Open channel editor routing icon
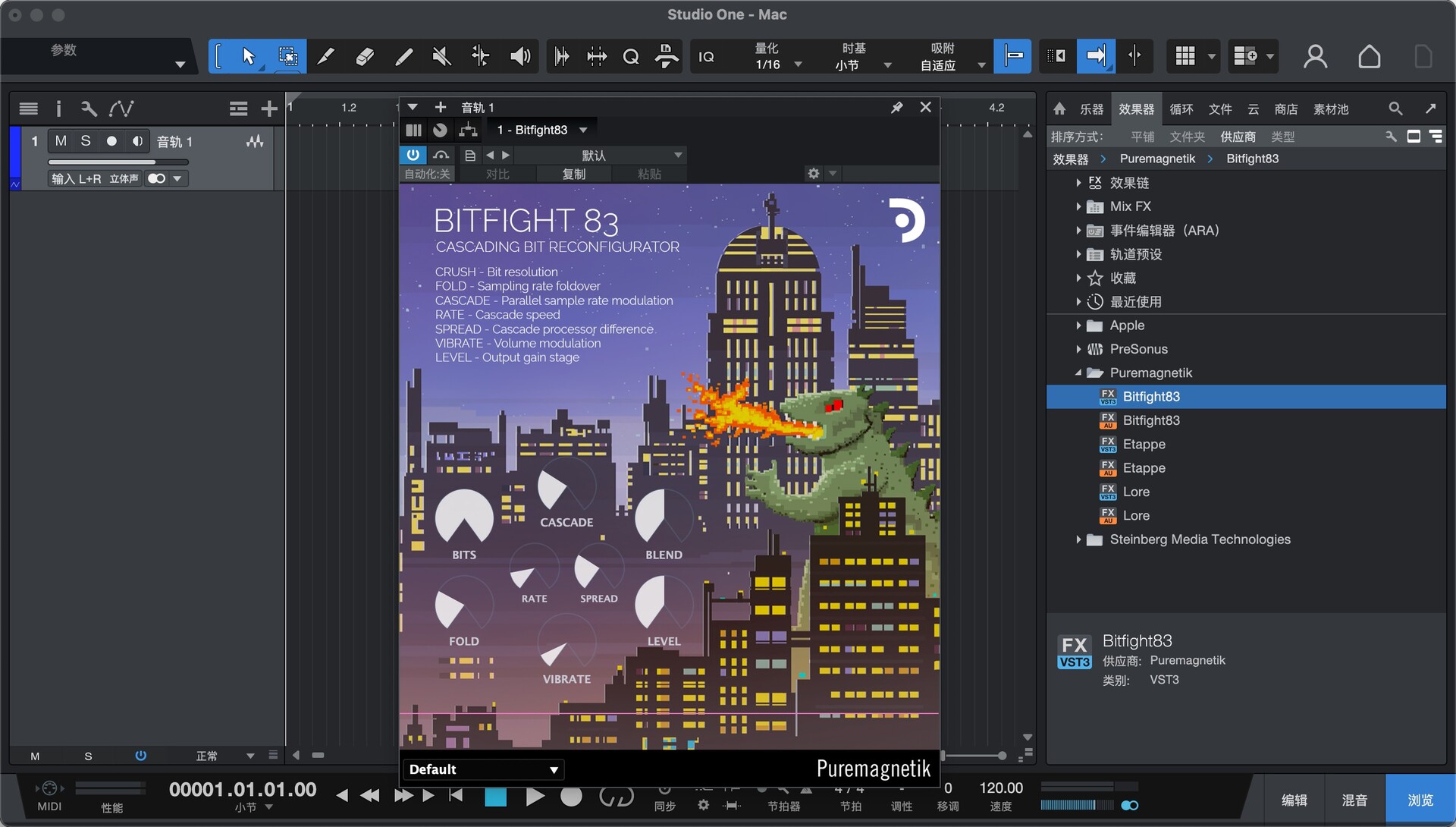Viewport: 1456px width, 827px height. coord(468,130)
